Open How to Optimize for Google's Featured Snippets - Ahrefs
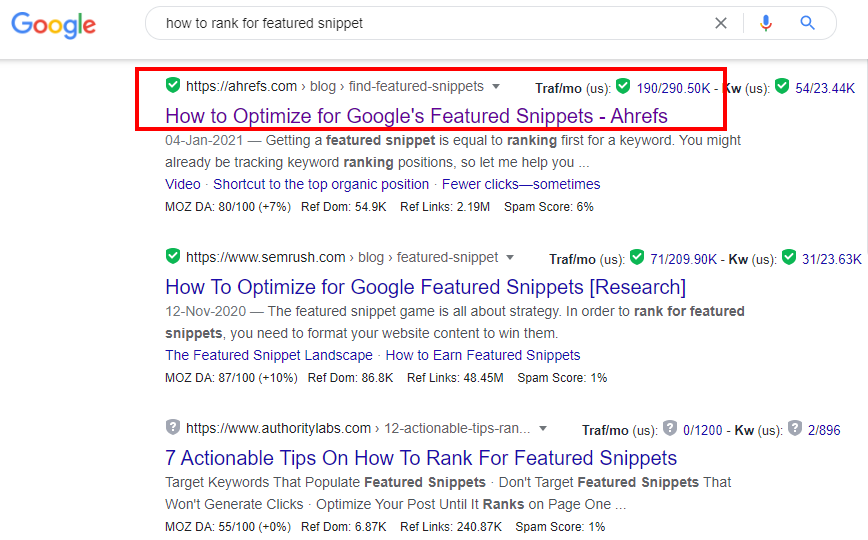The image size is (868, 540). [x=416, y=116]
